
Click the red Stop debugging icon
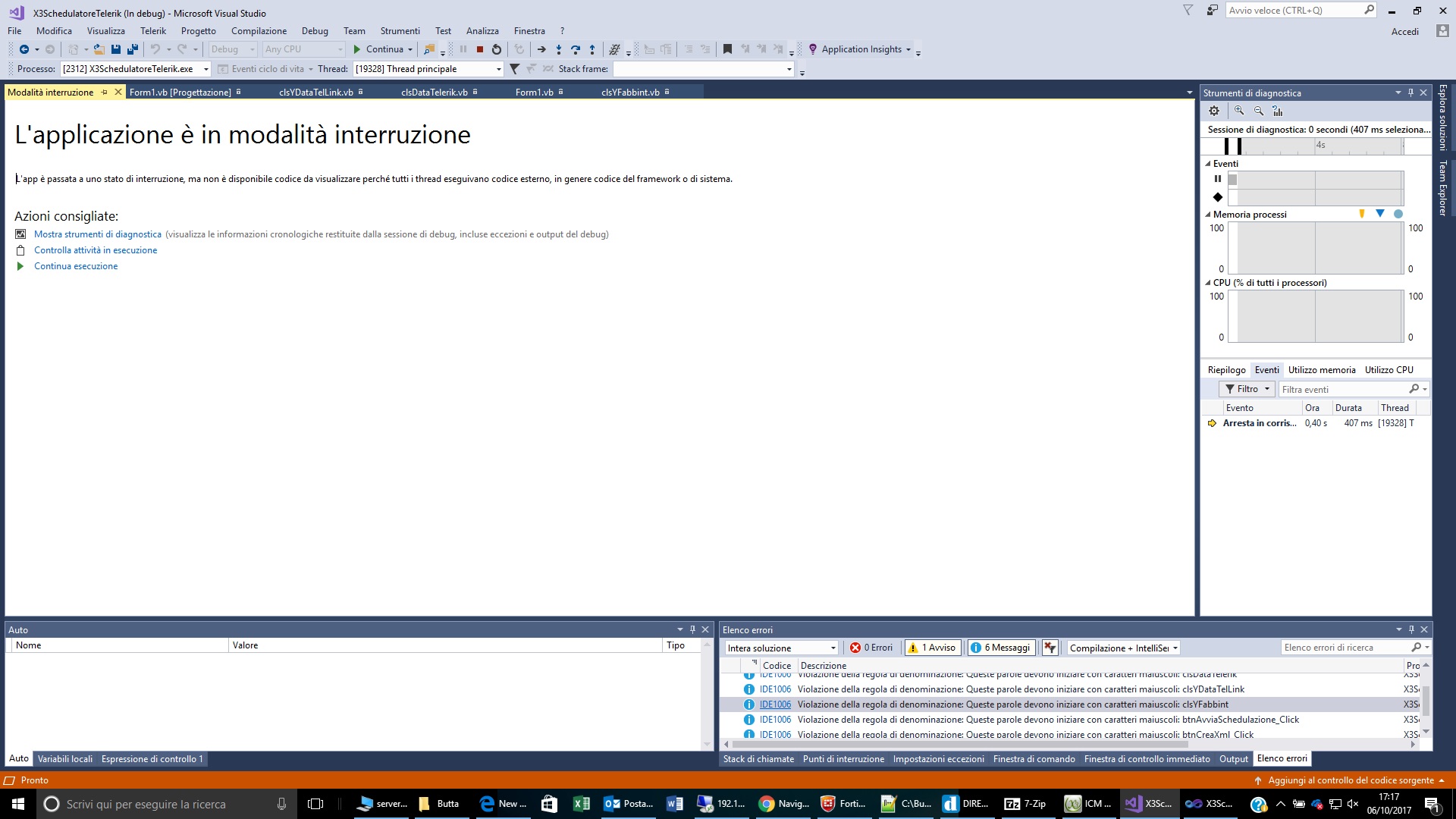(x=479, y=49)
